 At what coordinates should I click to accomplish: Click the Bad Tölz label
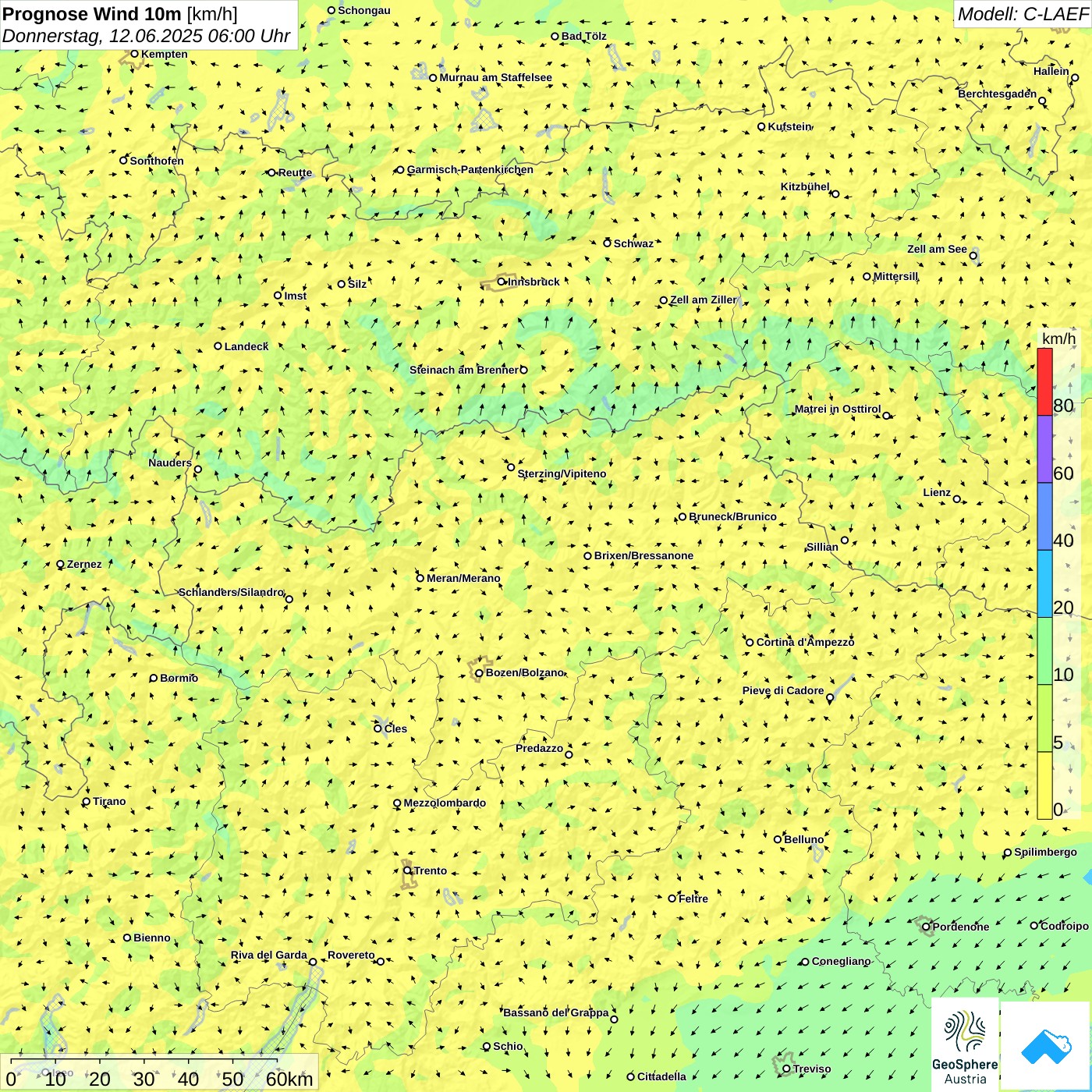tap(583, 36)
